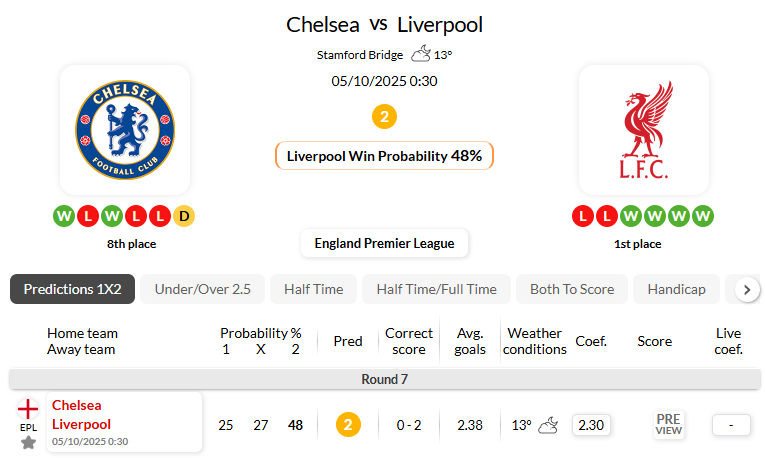The image size is (765, 458).
Task: Click the Liverpool L.F.C. crest logo
Action: pyautogui.click(x=643, y=130)
